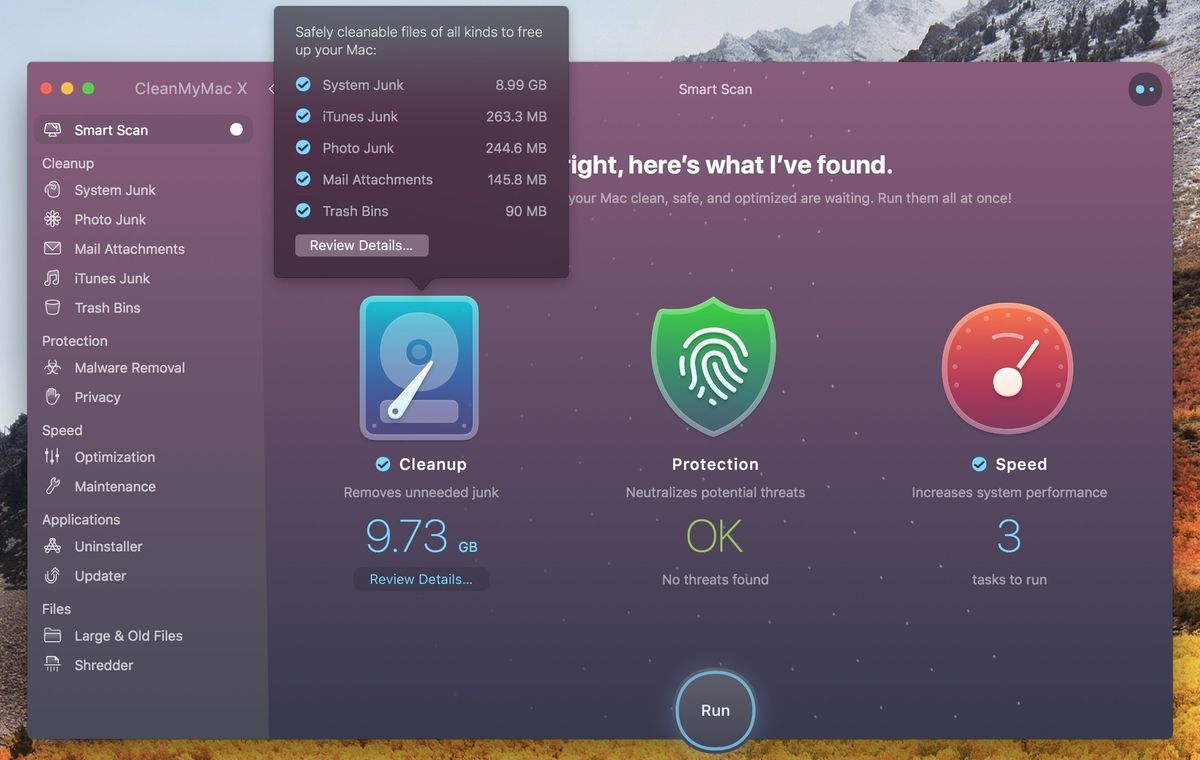Click the Mail Attachments envelope icon

pyautogui.click(x=53, y=249)
